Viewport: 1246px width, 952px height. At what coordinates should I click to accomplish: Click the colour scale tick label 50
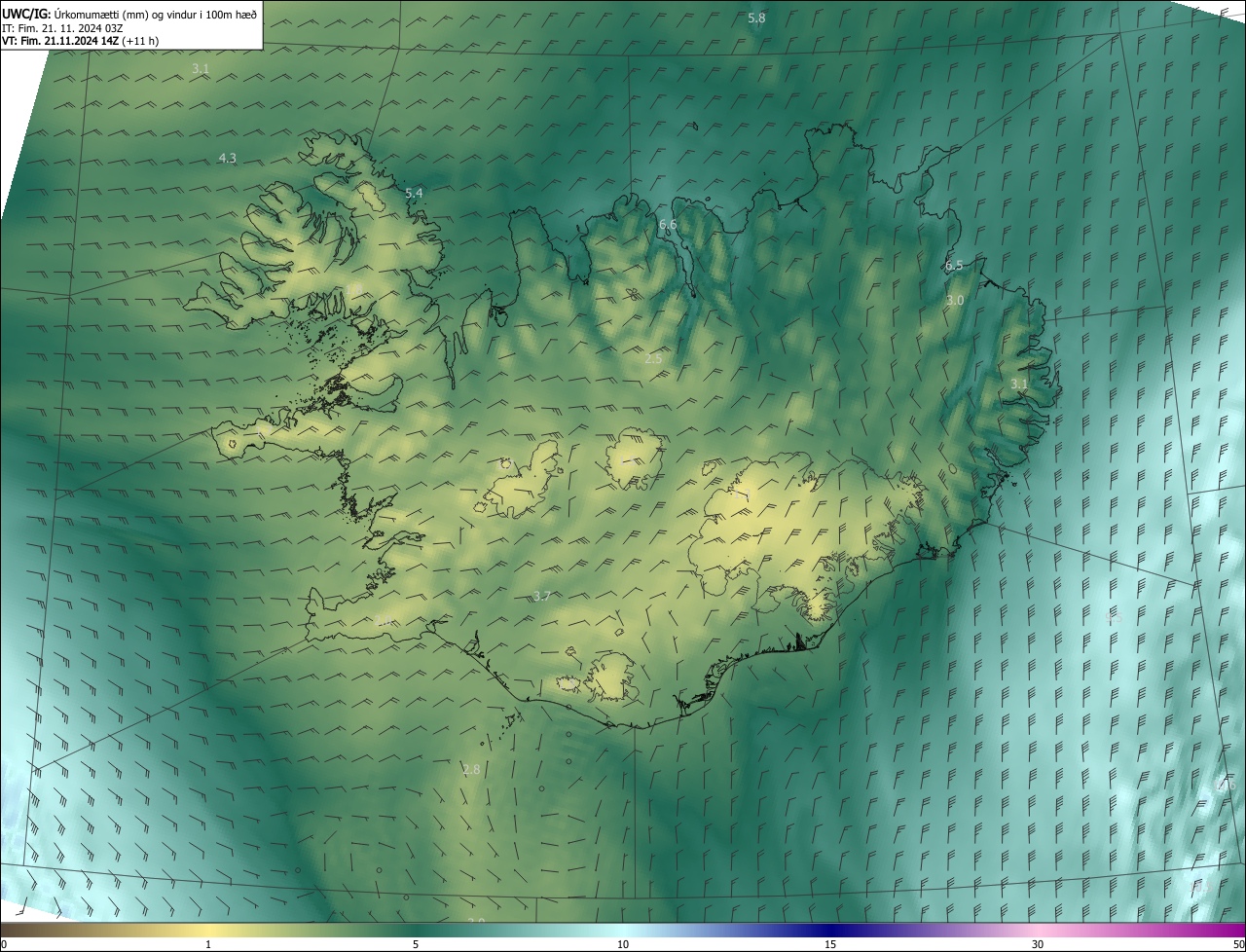[x=1238, y=944]
